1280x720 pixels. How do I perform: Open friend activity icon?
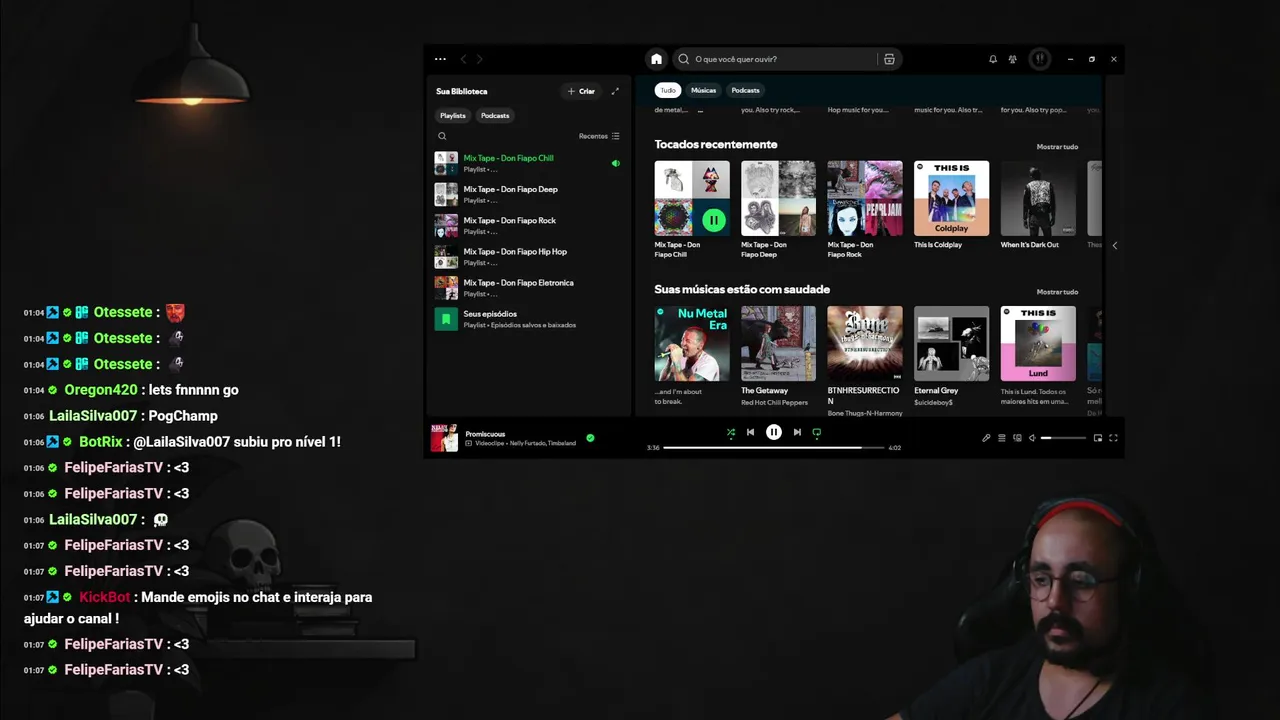pyautogui.click(x=1013, y=59)
